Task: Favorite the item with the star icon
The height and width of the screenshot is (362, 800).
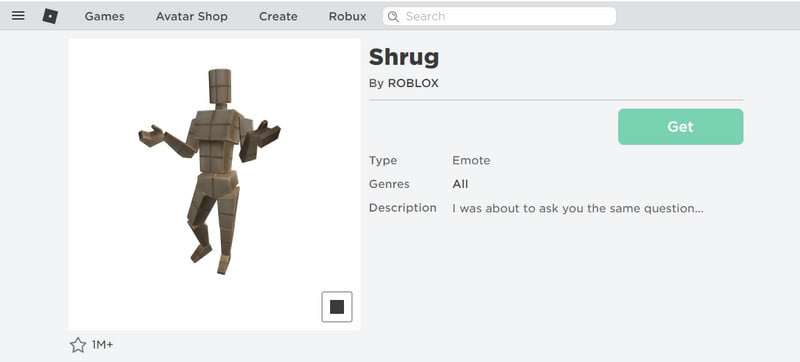Action: [x=78, y=345]
